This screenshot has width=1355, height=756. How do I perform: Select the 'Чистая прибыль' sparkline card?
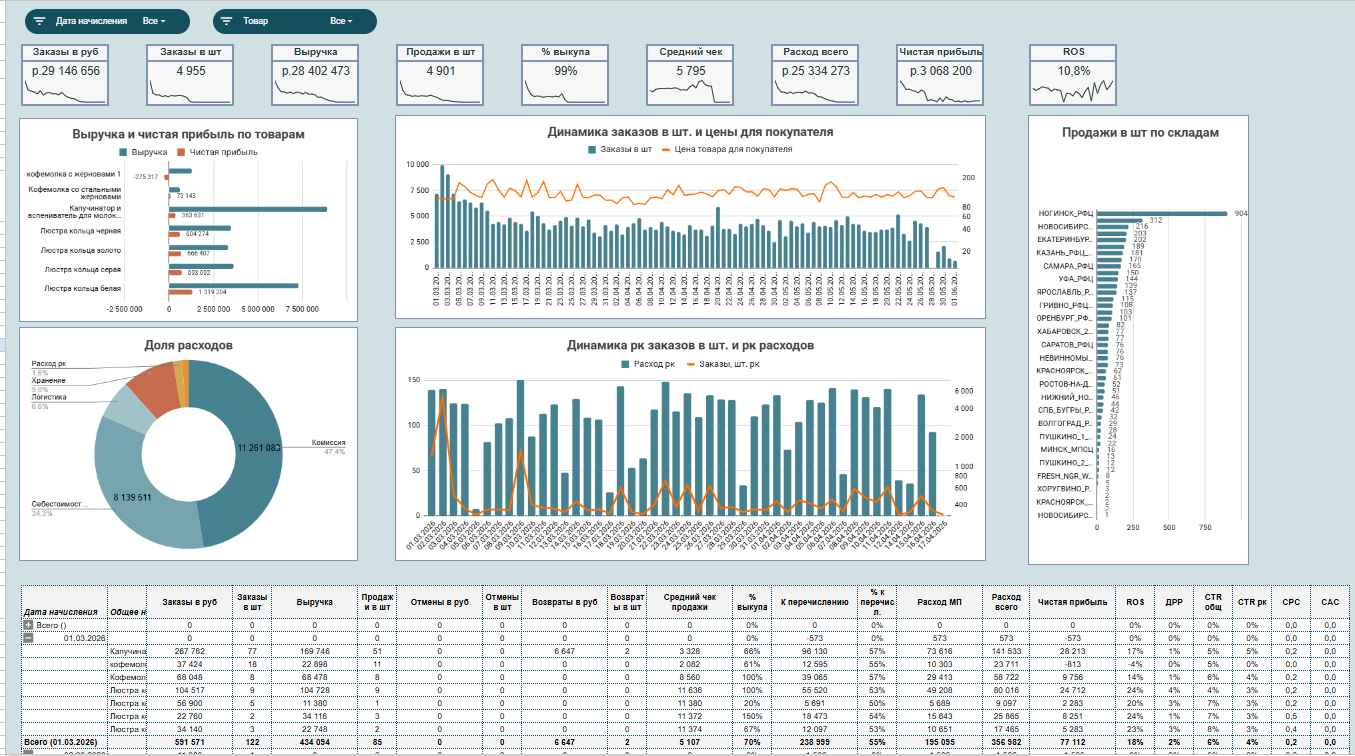[x=941, y=74]
